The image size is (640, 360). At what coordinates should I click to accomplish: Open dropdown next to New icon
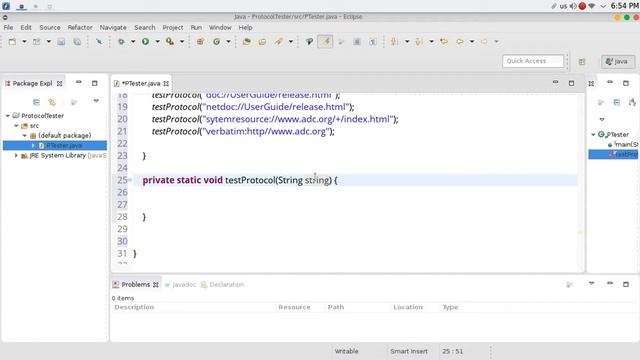[x=24, y=42]
